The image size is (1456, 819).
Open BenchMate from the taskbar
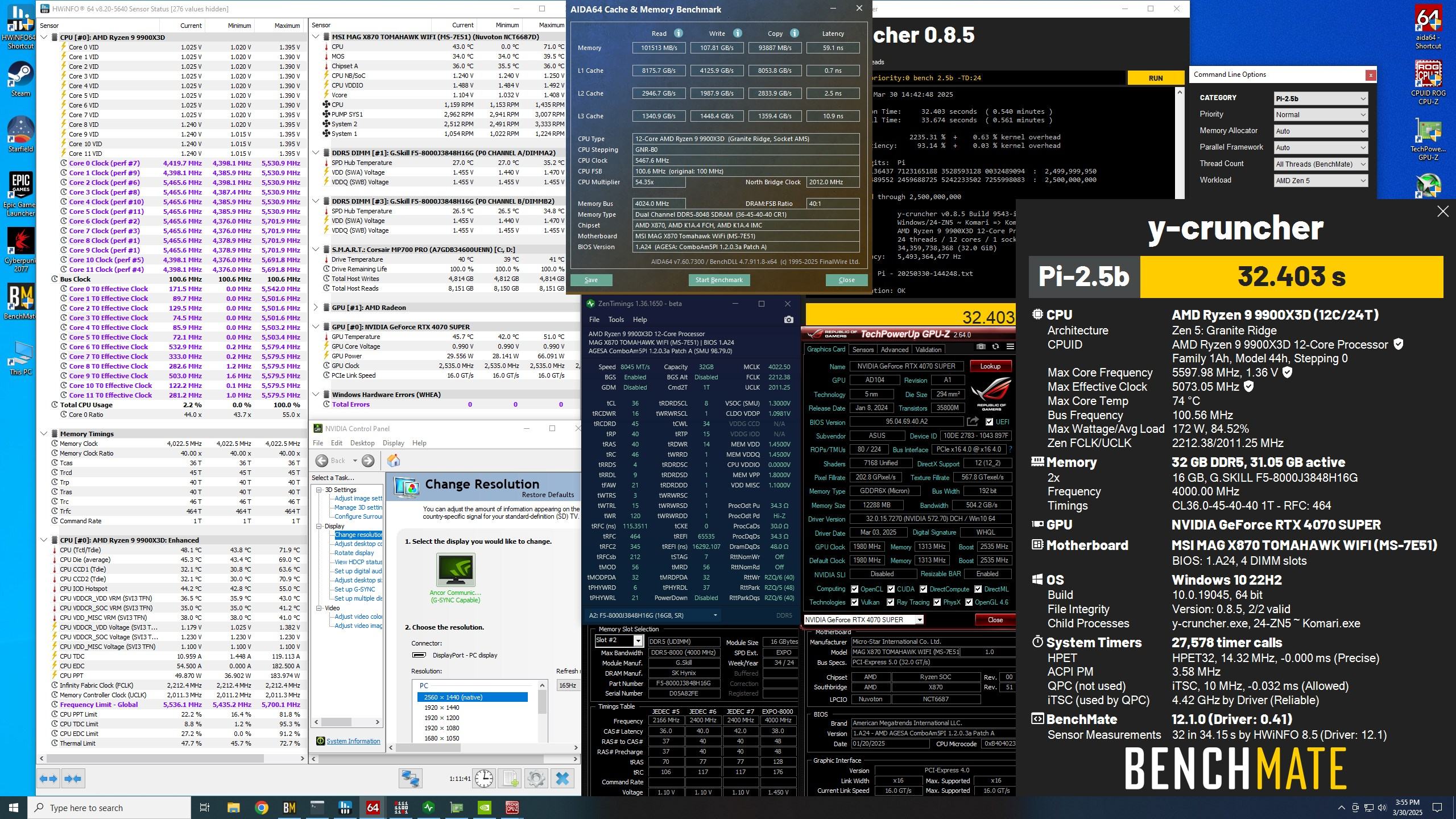tap(289, 807)
